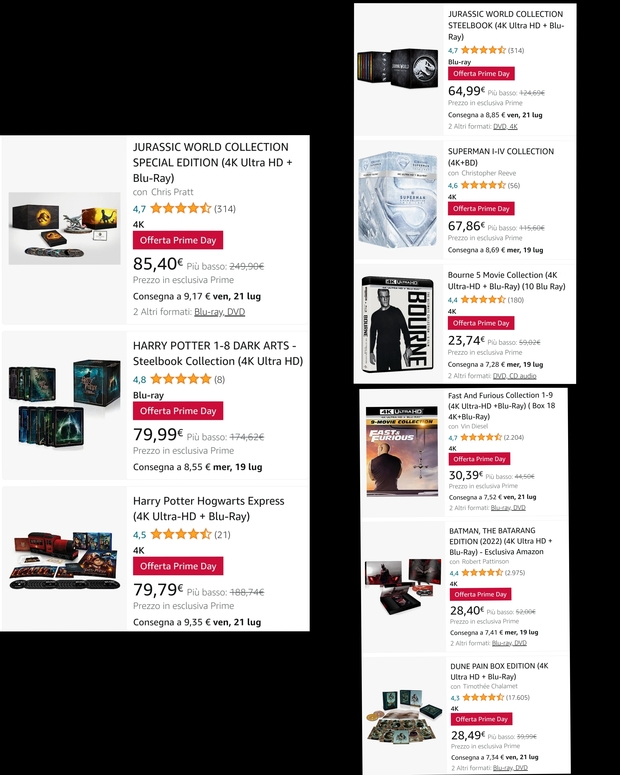620x775 pixels.
Task: Open the 2.204 reviews count for Fast And Furious
Action: coord(514,437)
